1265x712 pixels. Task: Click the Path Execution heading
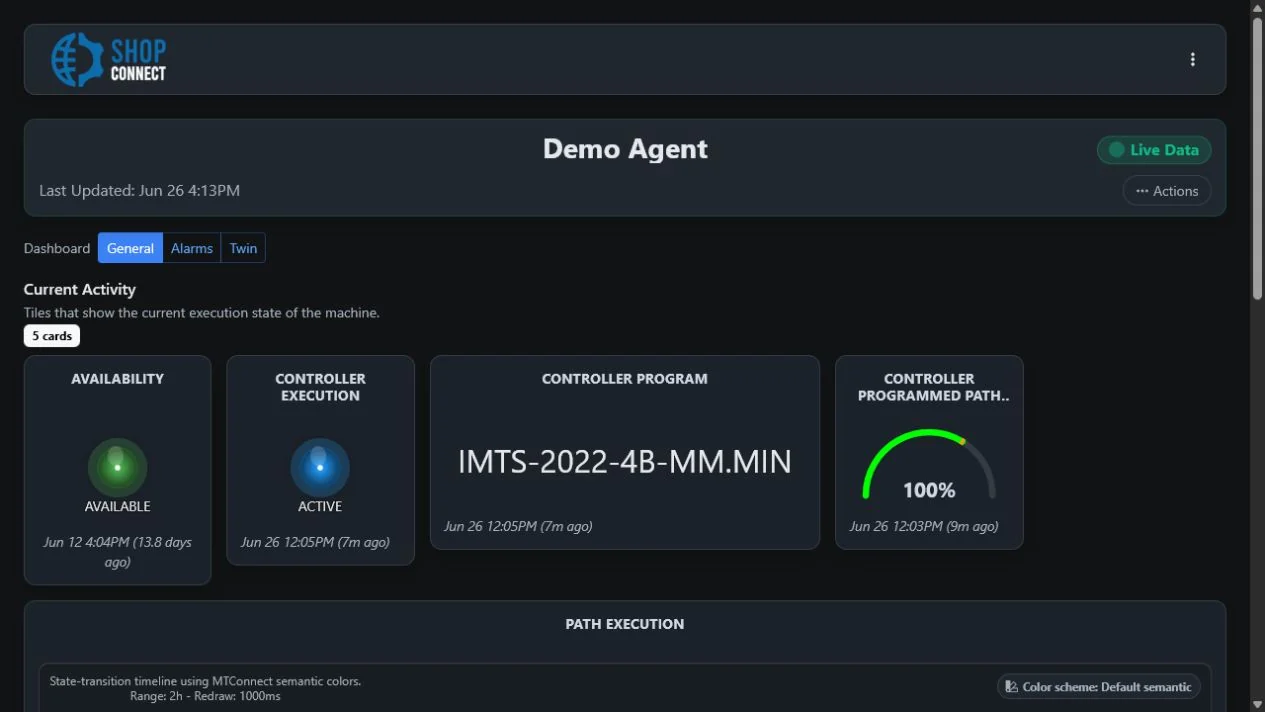pos(625,624)
